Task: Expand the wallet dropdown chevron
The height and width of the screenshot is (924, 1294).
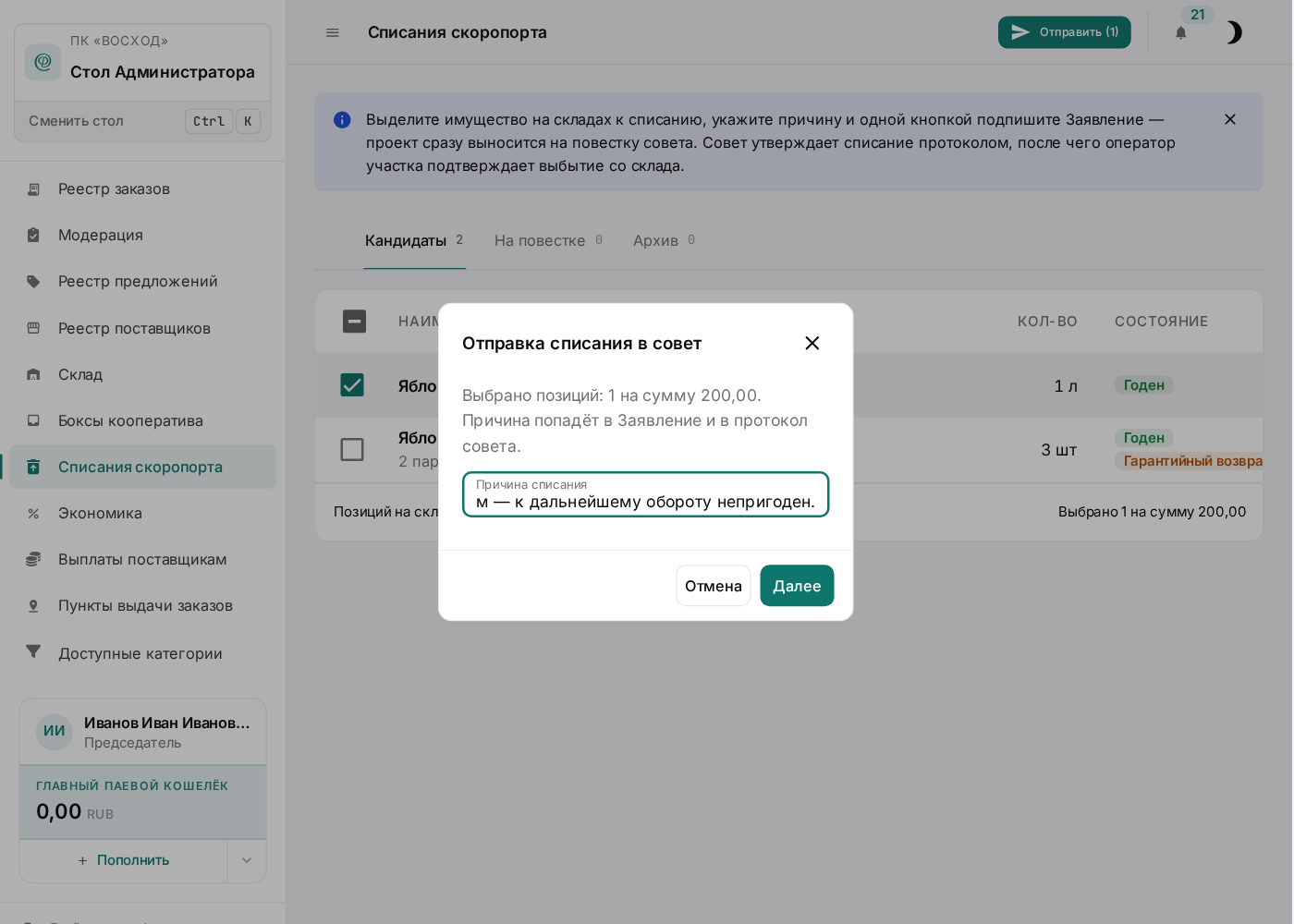Action: [x=247, y=860]
